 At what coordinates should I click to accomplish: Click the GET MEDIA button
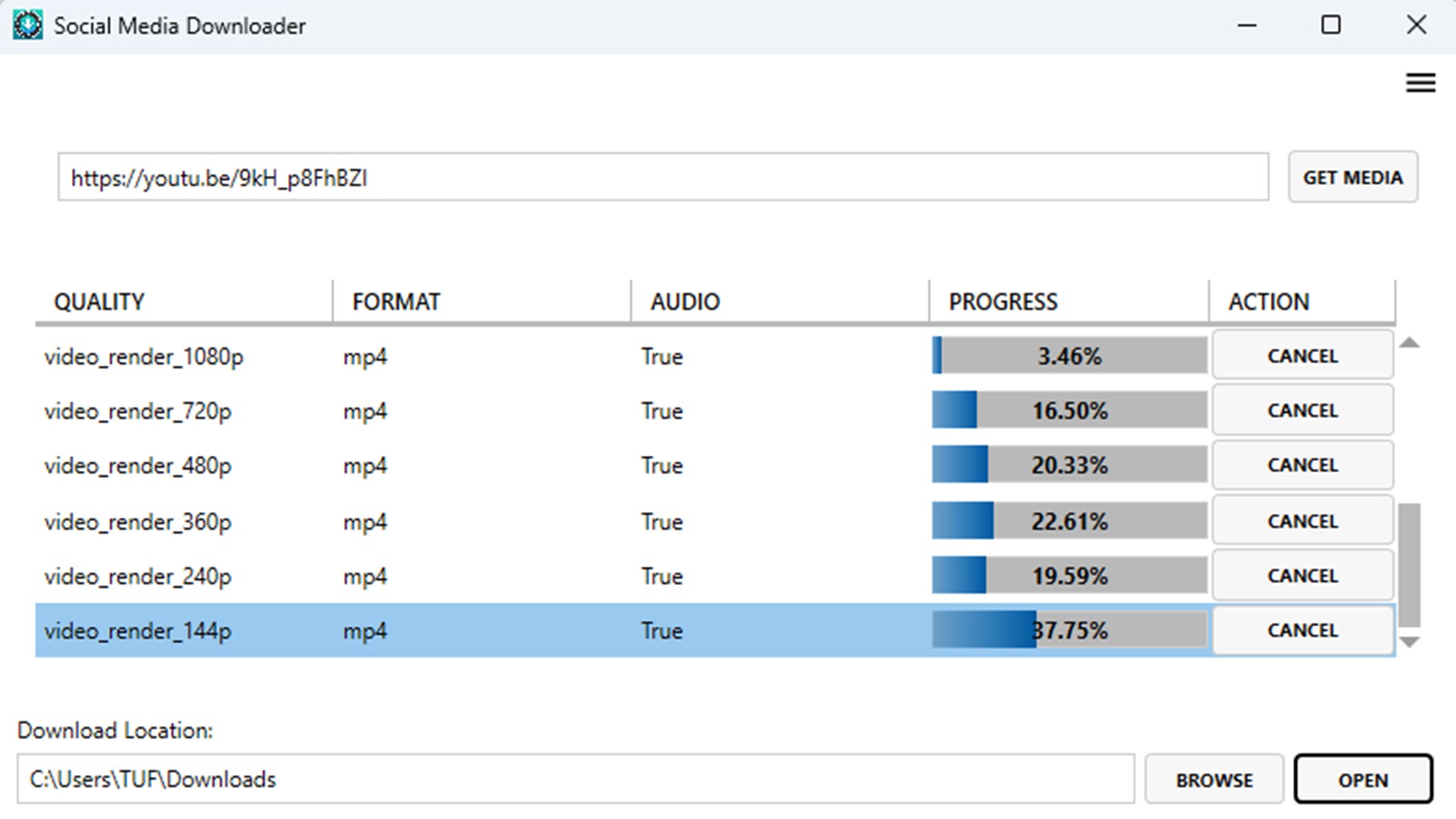1352,177
